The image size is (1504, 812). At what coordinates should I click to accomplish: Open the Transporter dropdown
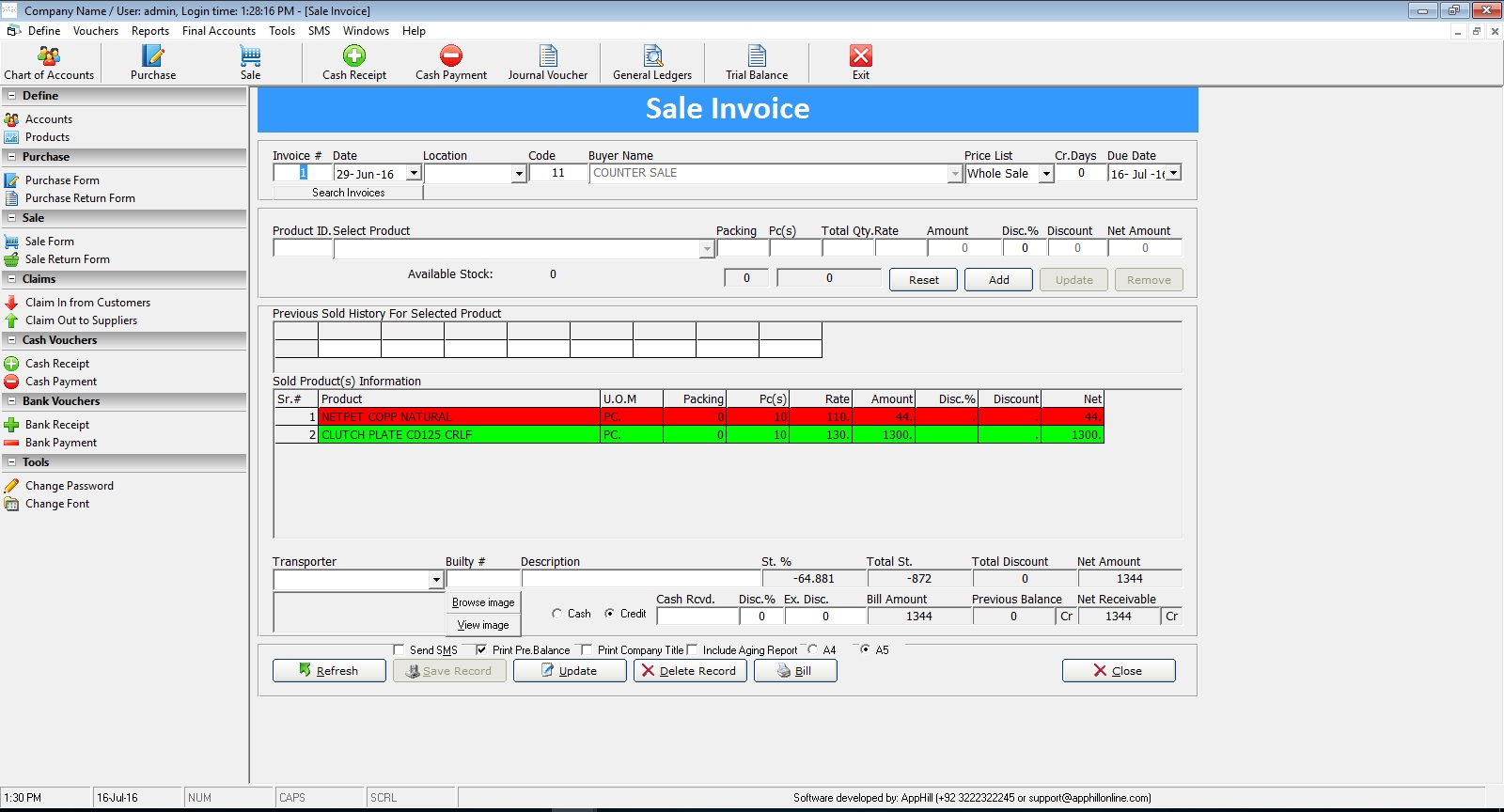coord(435,580)
